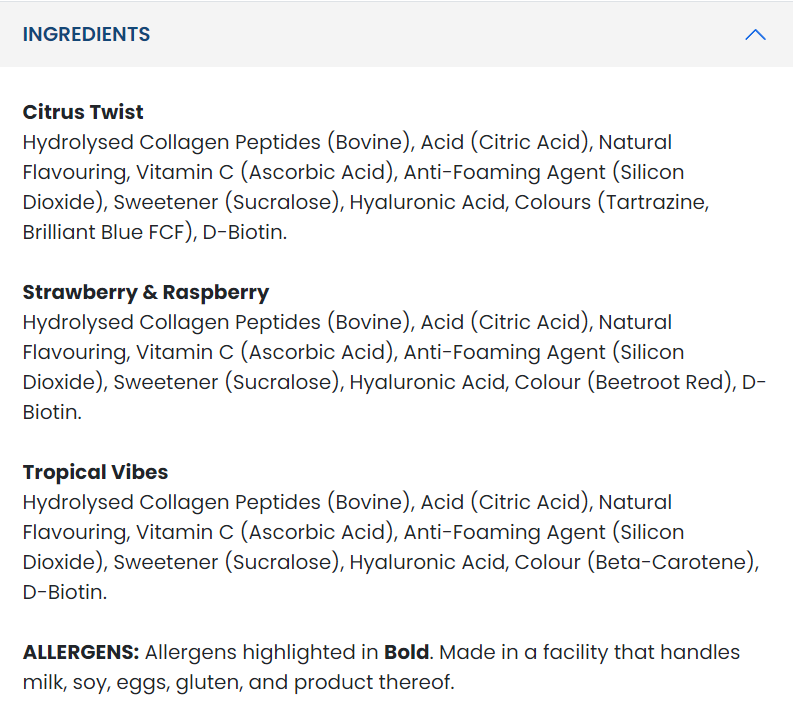
Task: Click the Brilliant Blue FCF text
Action: 103,232
